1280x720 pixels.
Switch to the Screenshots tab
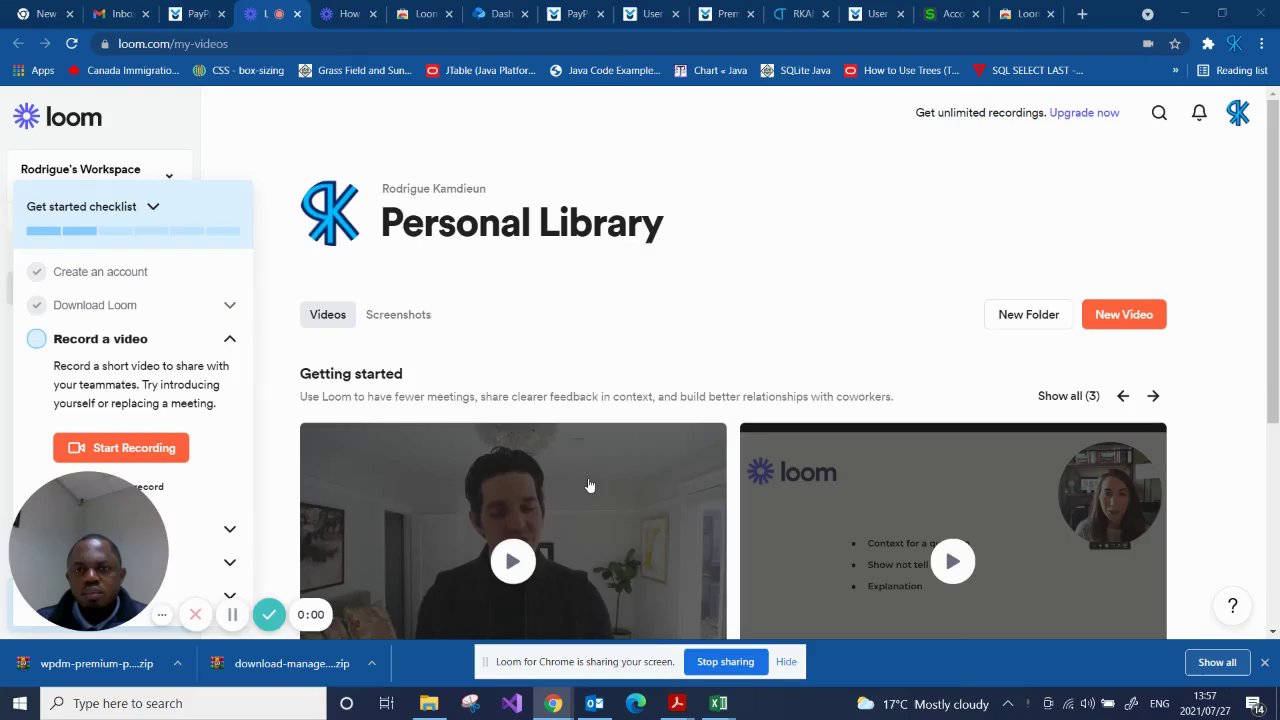tap(398, 315)
